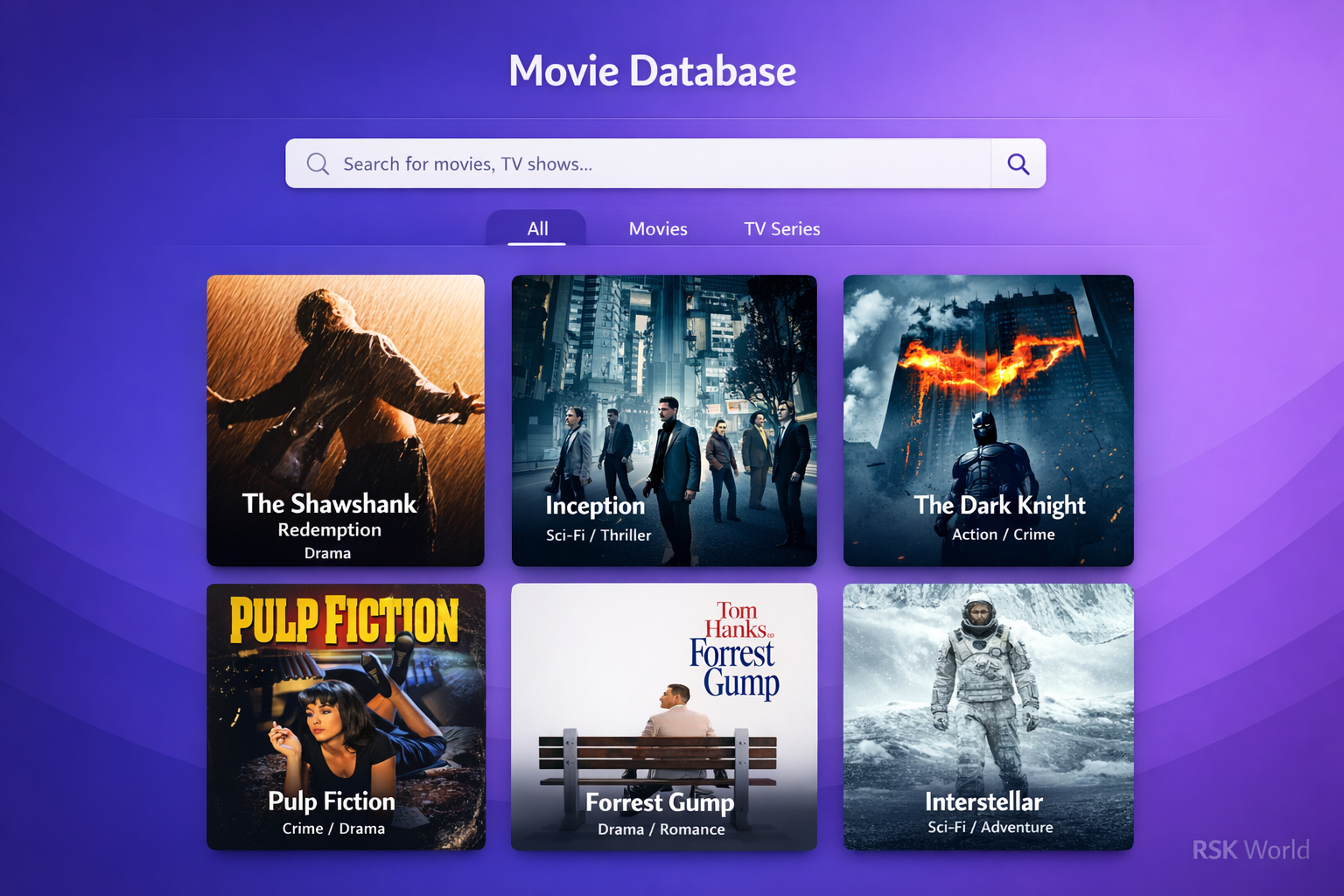Click the Sci-Fi / Adventure genre label
Screen dimensions: 1344x896
(990, 827)
